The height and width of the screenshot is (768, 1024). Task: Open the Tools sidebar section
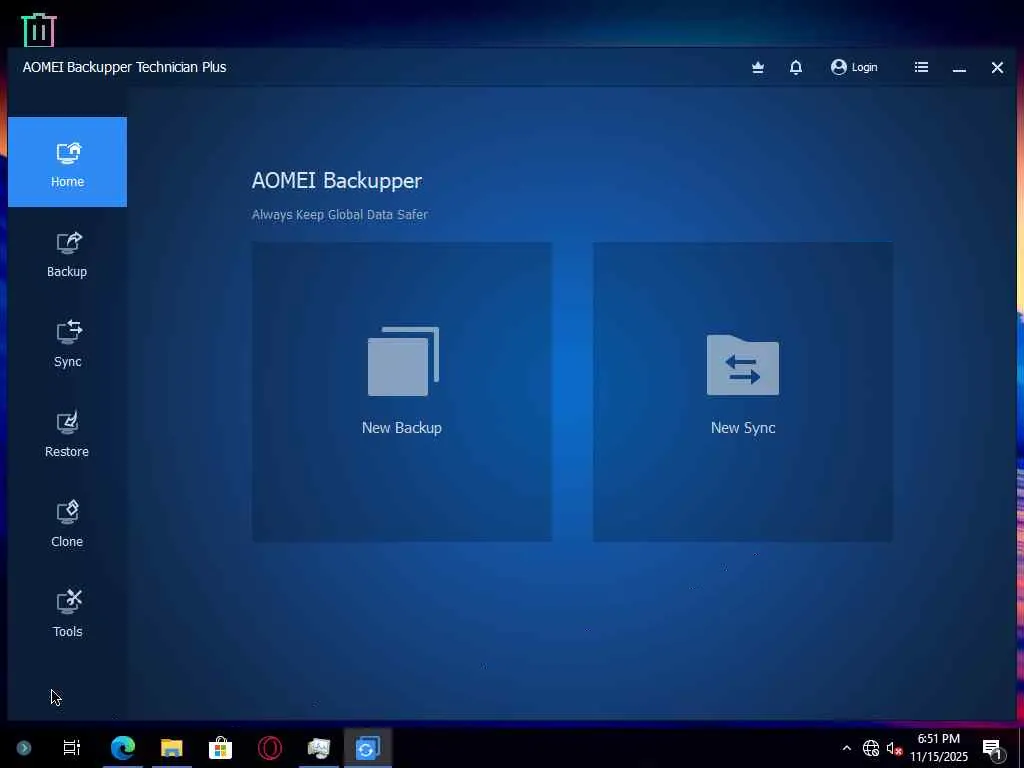pos(67,615)
